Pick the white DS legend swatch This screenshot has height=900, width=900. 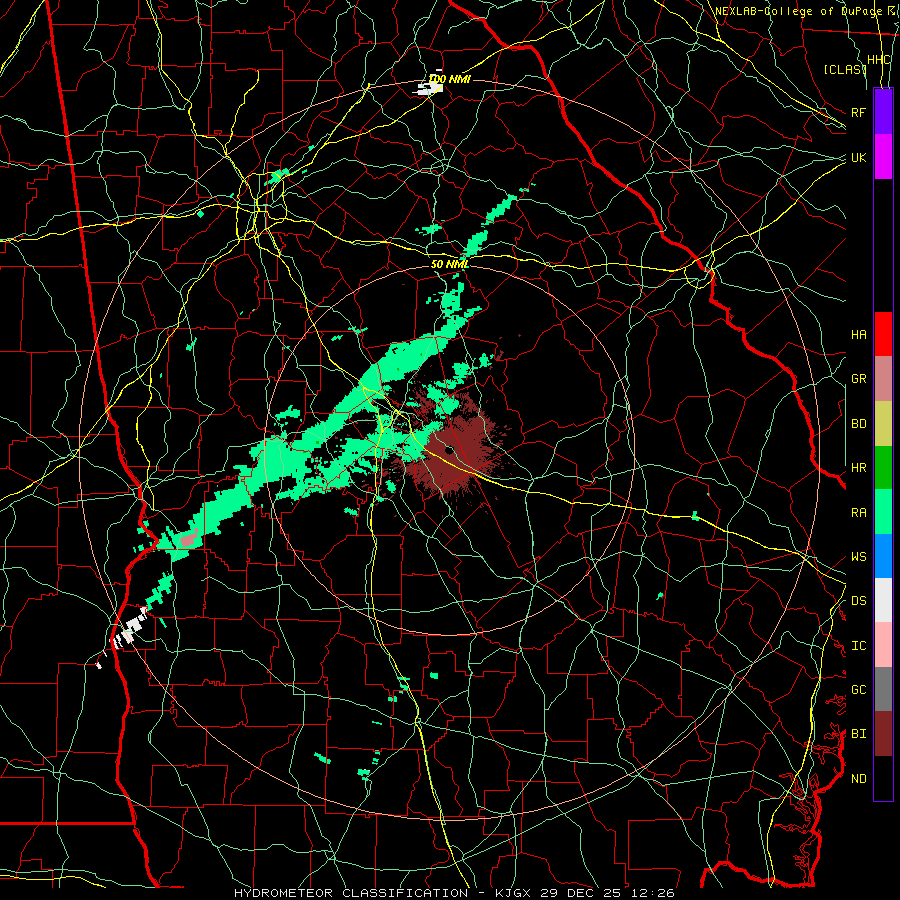click(883, 600)
